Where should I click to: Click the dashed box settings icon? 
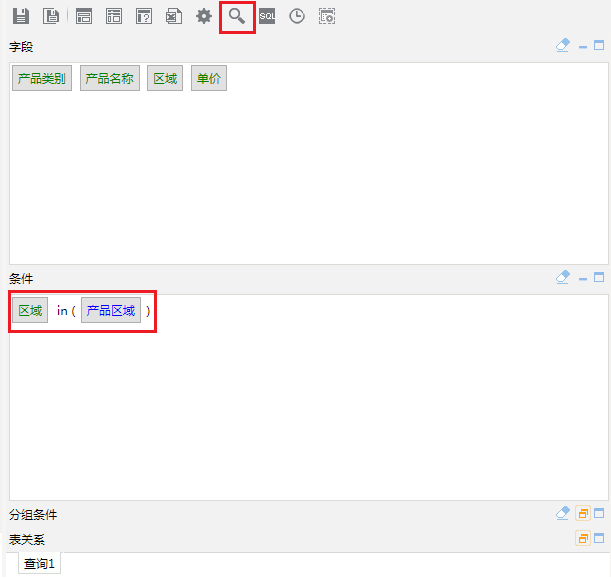327,16
